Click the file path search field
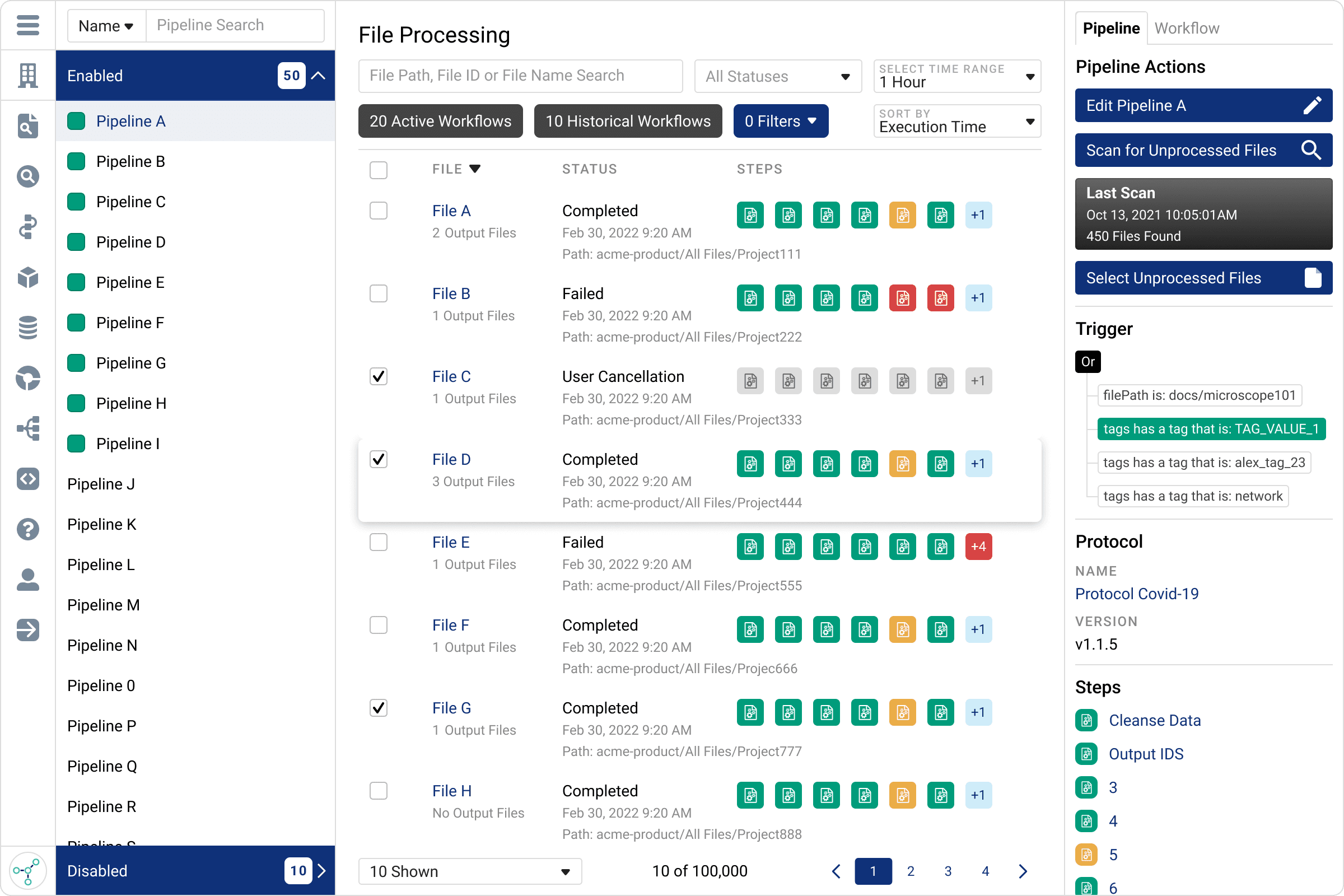1344x896 pixels. (x=521, y=76)
